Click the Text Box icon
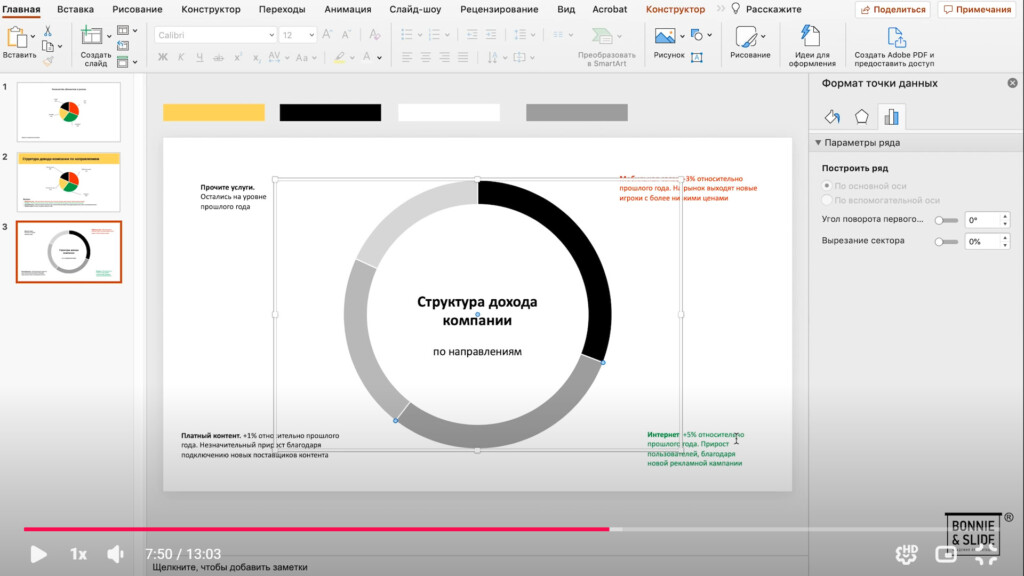The image size is (1024, 576). [697, 57]
